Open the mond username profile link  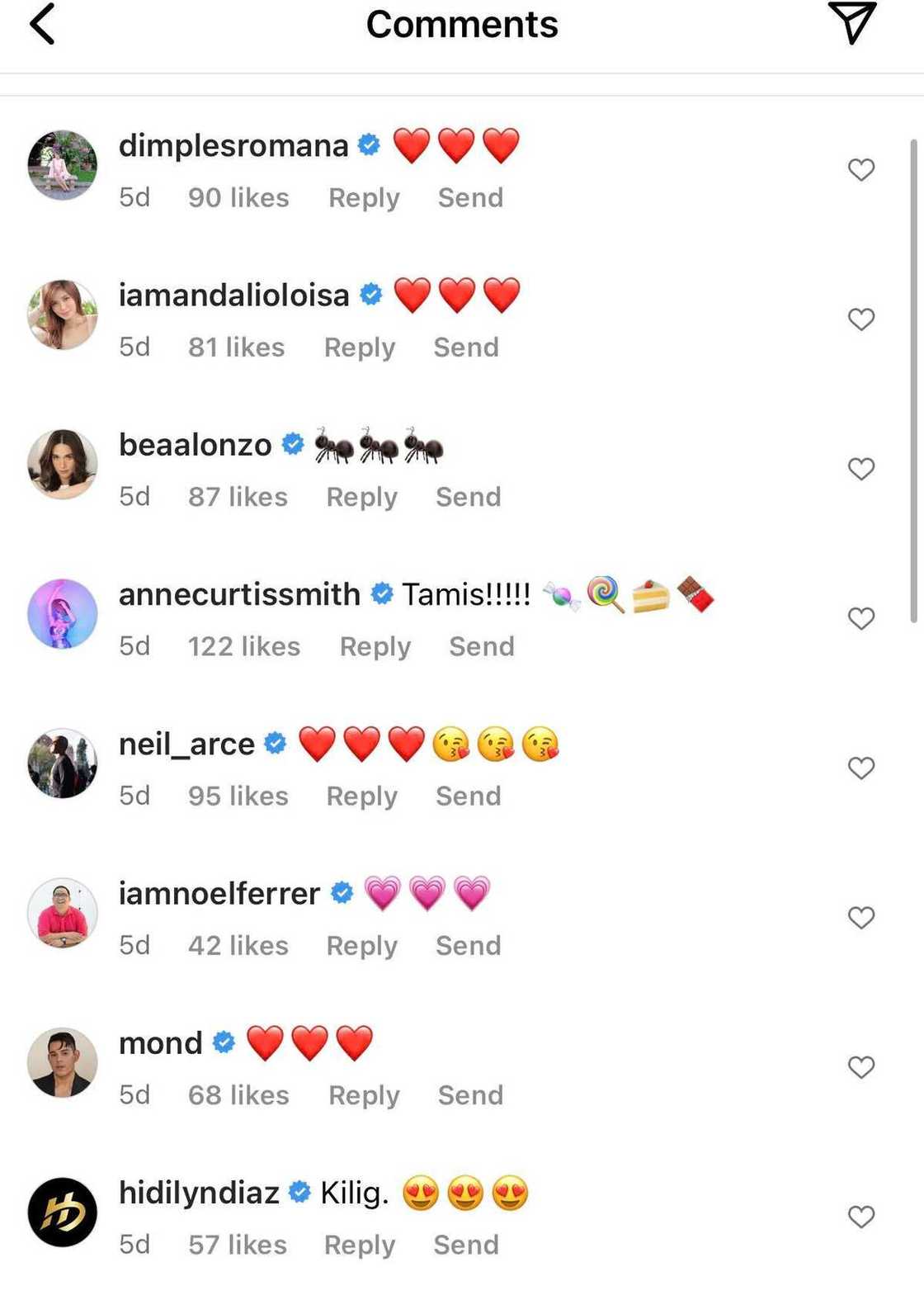pos(161,1043)
